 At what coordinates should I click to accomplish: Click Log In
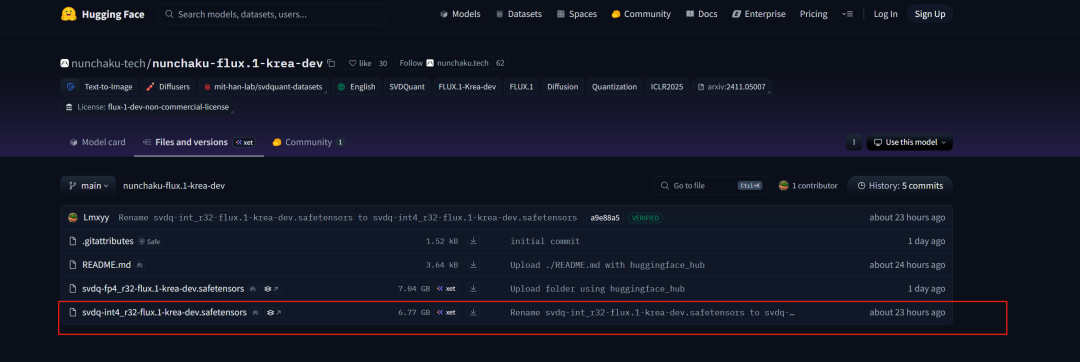tap(885, 14)
